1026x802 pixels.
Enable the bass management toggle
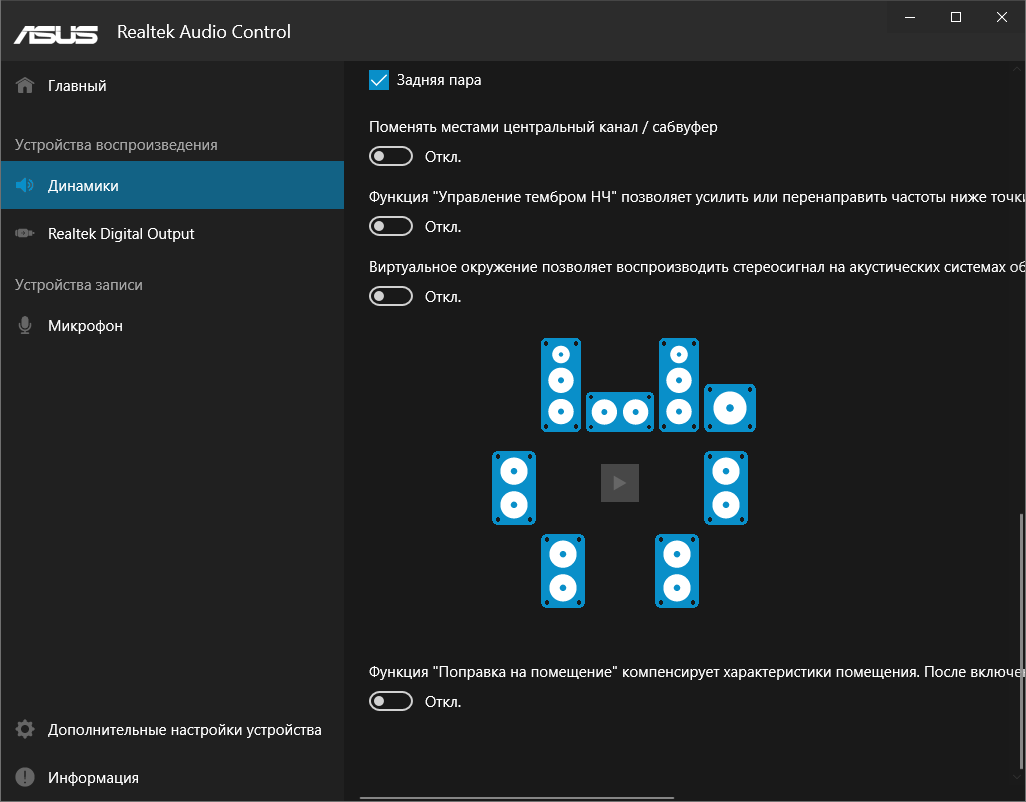pos(391,227)
